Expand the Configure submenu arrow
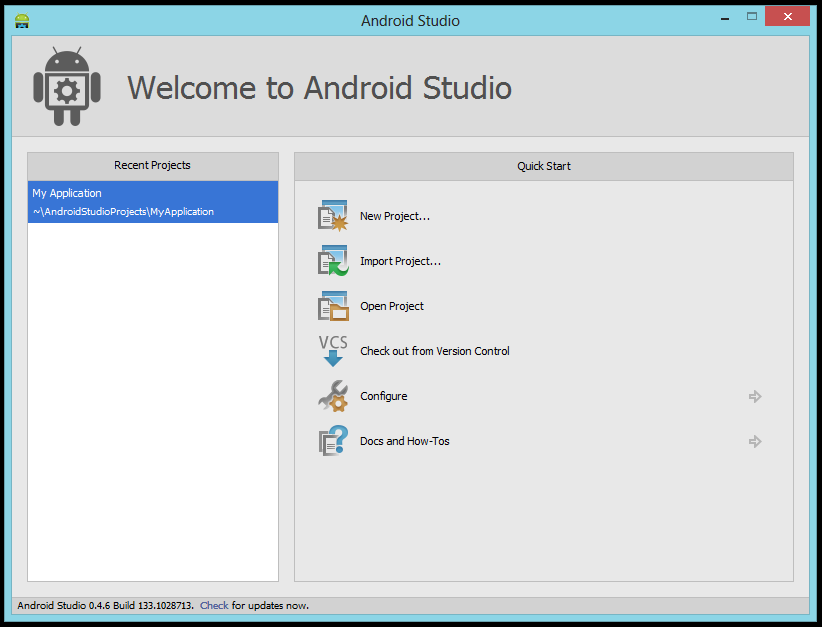 point(755,397)
